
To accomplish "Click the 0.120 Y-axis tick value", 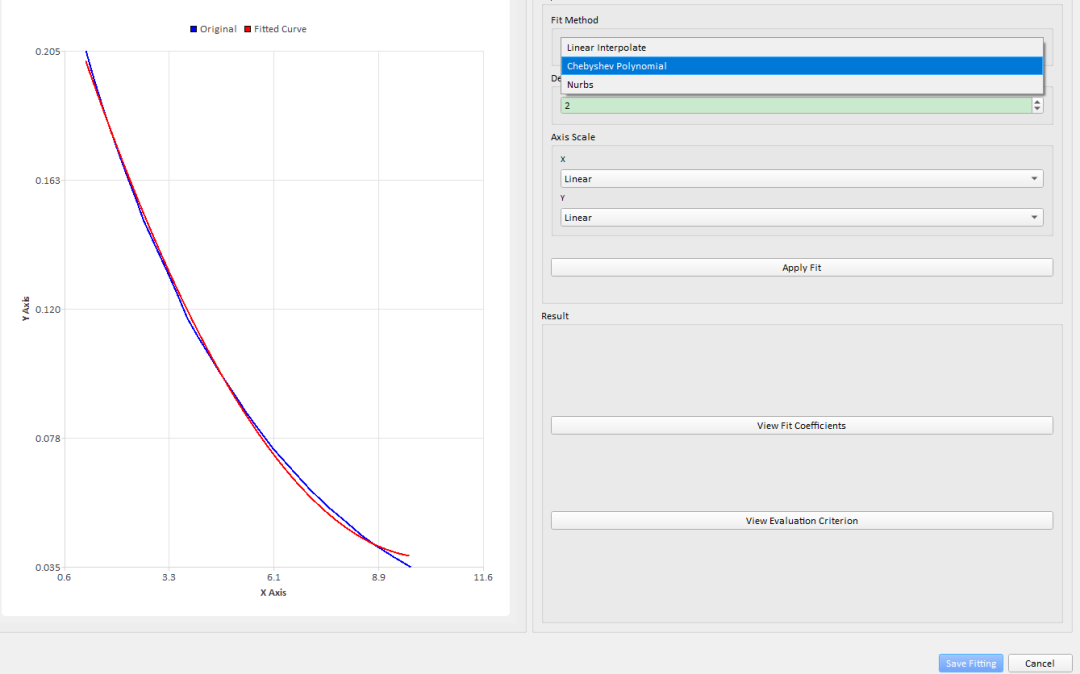I will pyautogui.click(x=48, y=309).
